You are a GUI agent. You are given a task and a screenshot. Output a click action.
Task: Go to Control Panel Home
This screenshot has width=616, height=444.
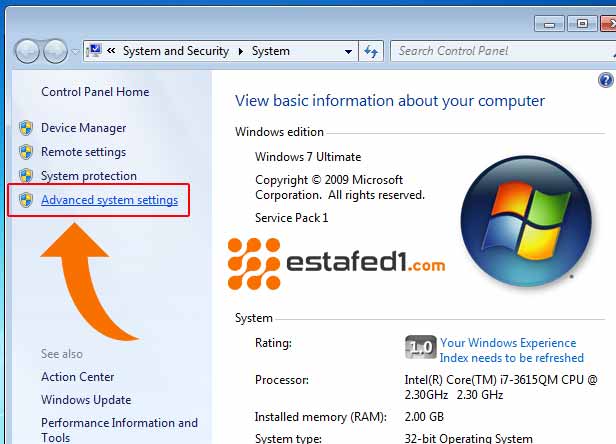point(95,92)
